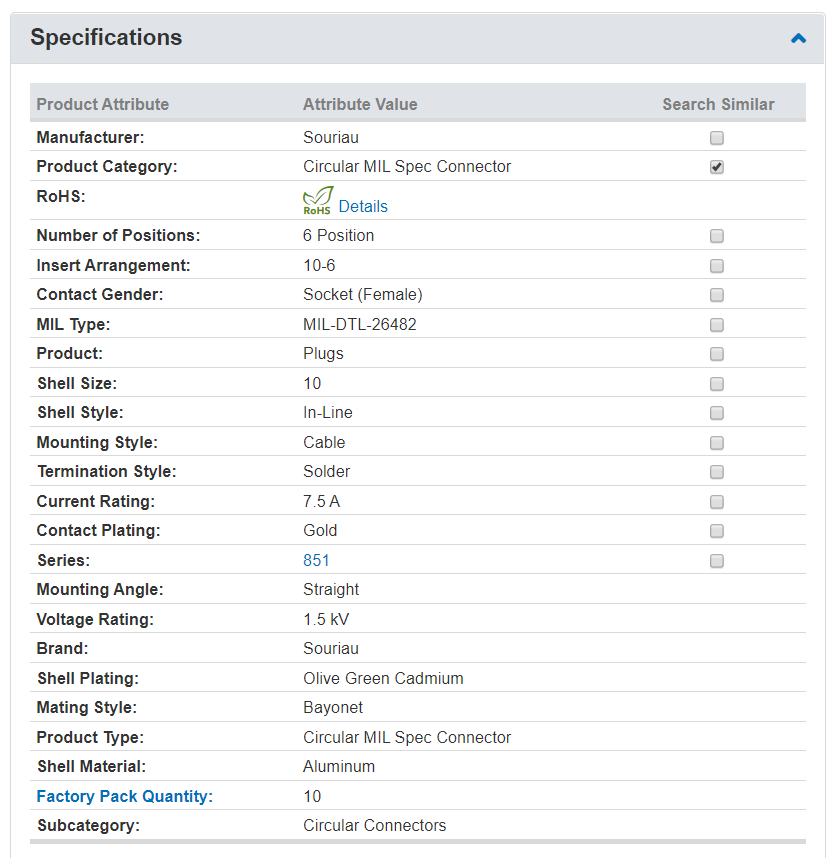This screenshot has width=838, height=858.
Task: Click the Product Type value text
Action: coord(407,737)
